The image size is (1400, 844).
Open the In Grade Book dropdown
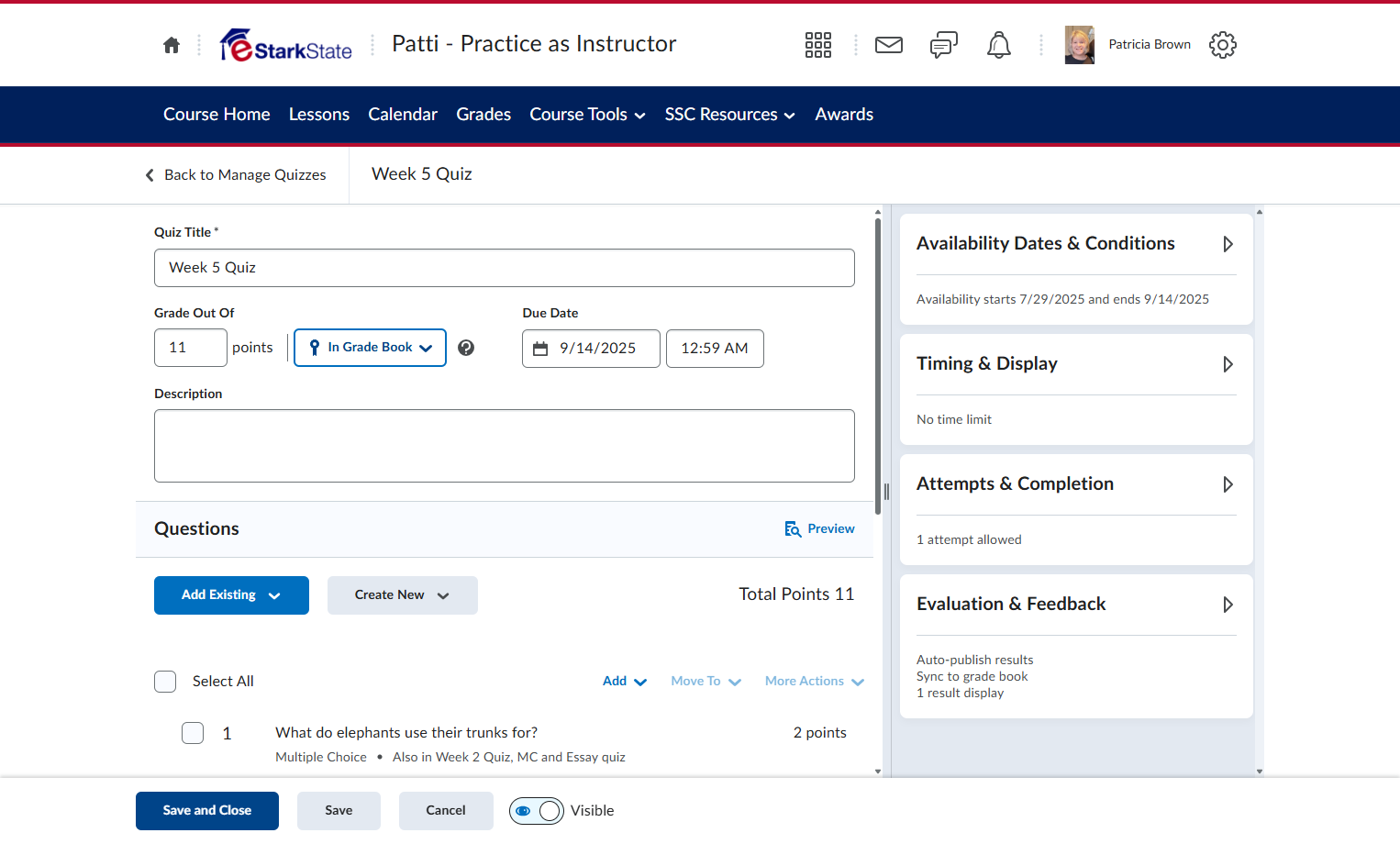(370, 348)
